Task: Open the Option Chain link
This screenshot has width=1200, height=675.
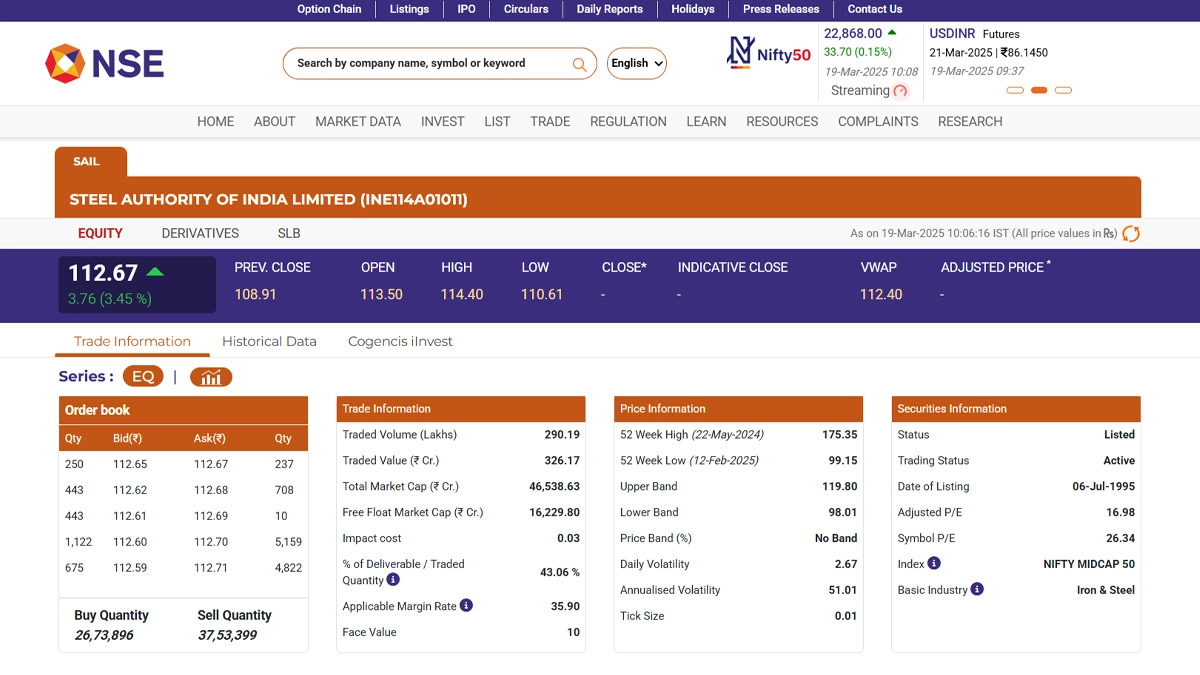Action: tap(329, 9)
